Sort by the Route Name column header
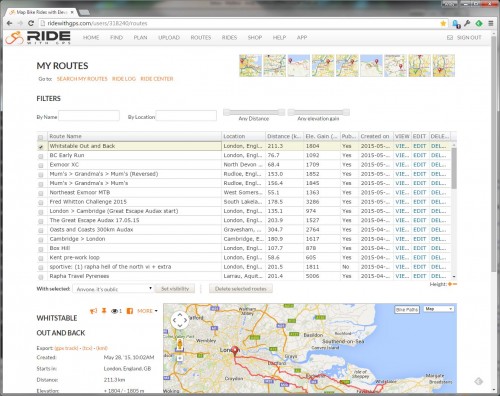The height and width of the screenshot is (396, 500). coord(134,136)
